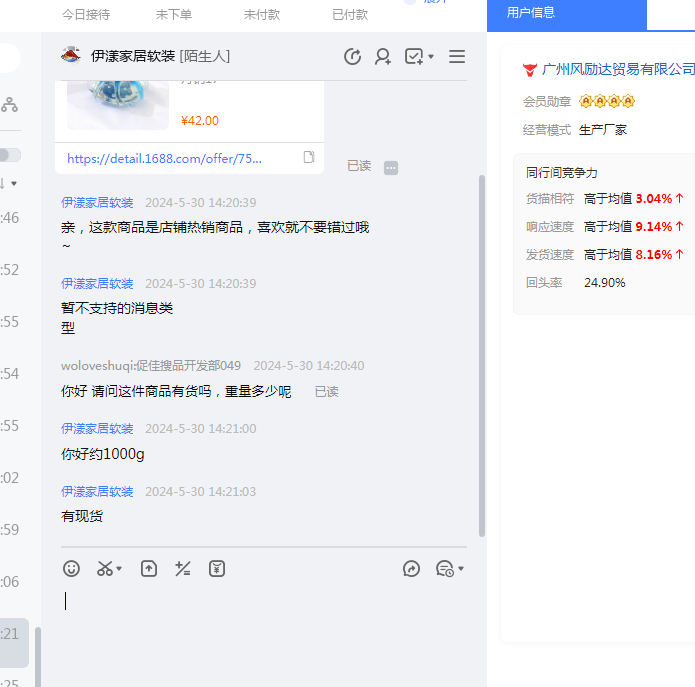Click the upload file icon
Viewport: 695px width, 687px height.
[x=148, y=568]
